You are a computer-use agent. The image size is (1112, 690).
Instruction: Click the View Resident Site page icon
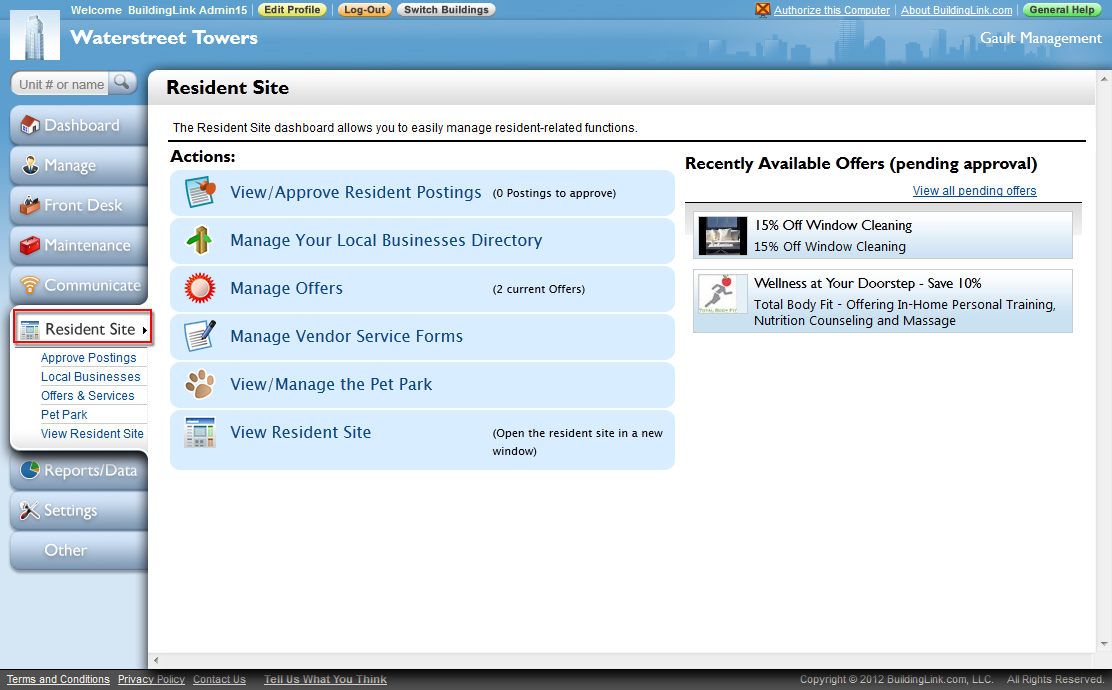[x=200, y=433]
